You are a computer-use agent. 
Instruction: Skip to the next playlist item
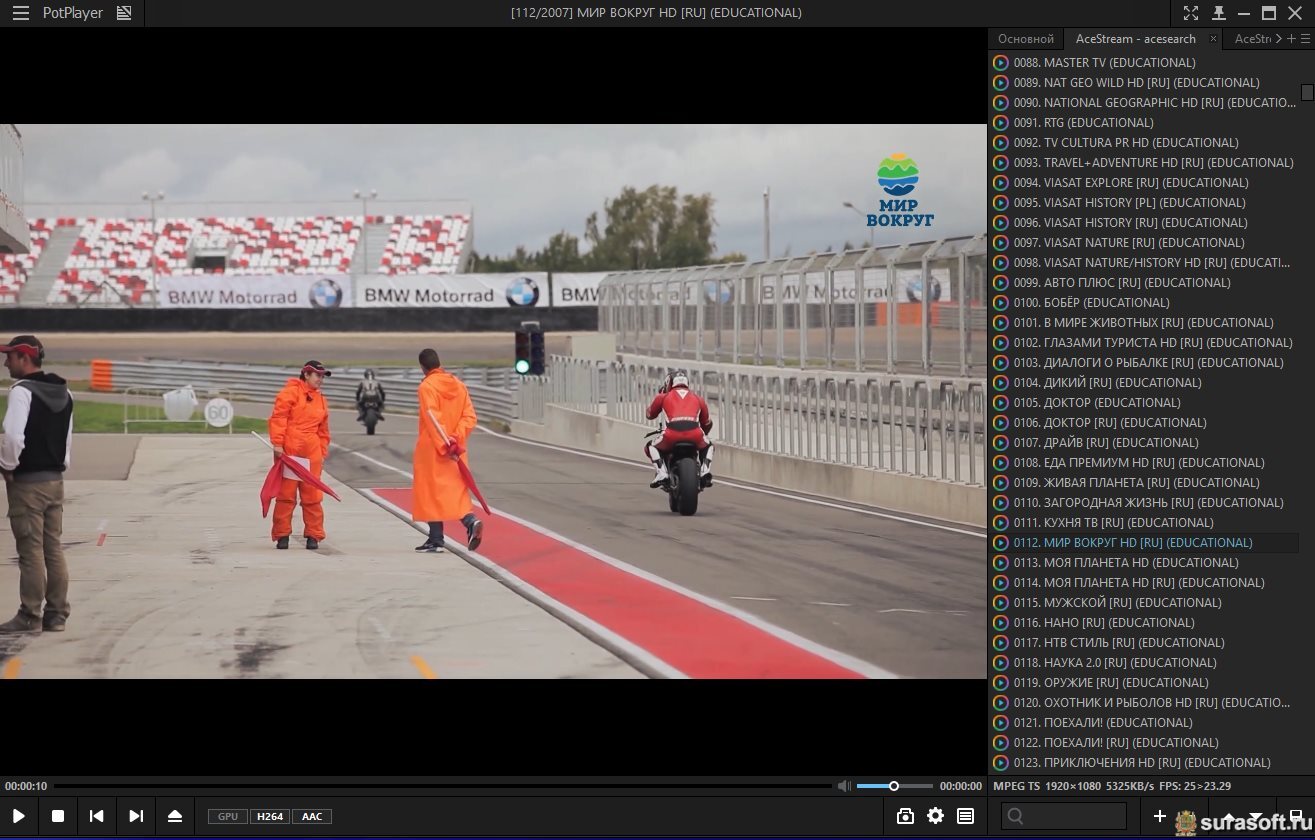pos(136,816)
